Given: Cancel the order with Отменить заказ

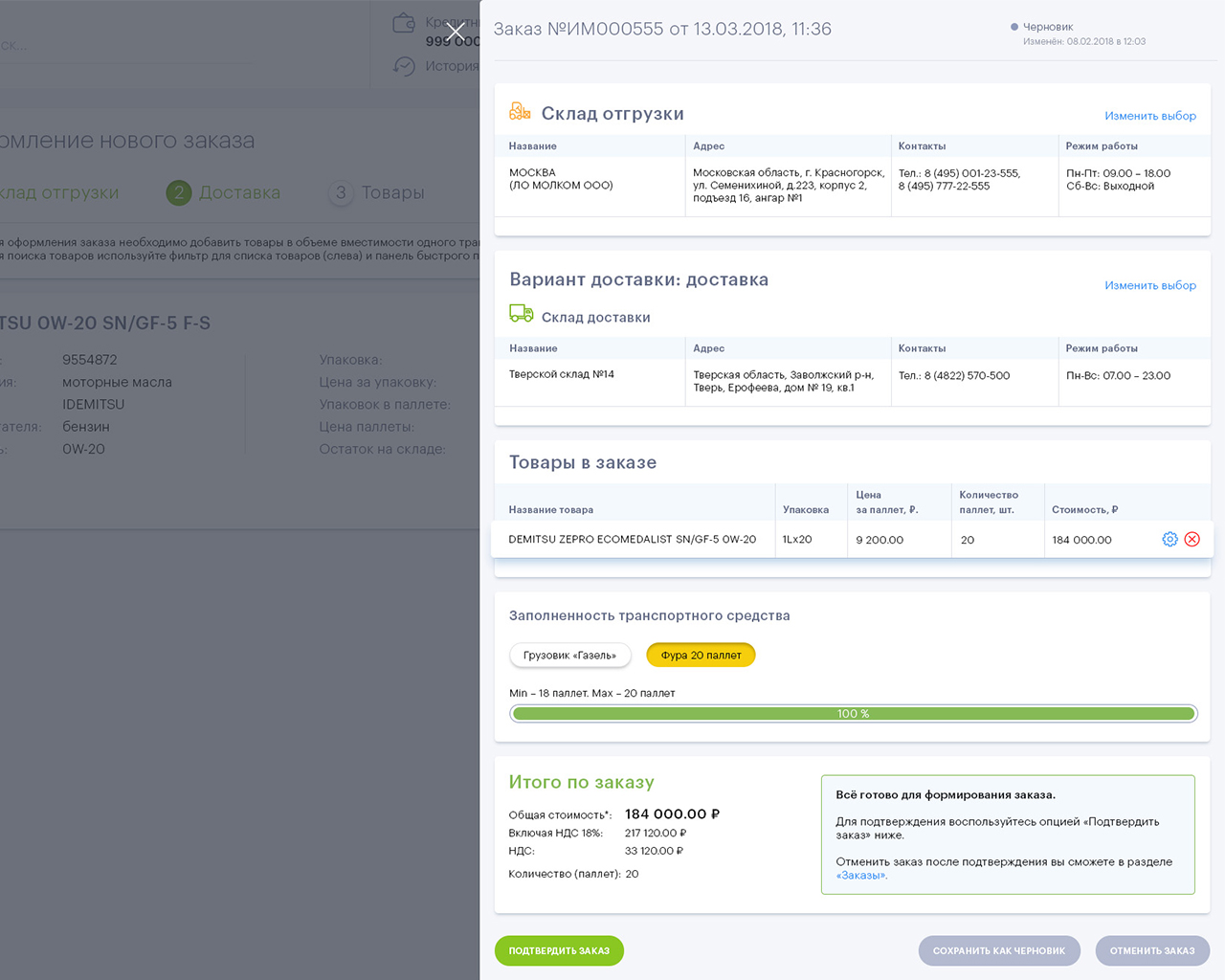Looking at the screenshot, I should coord(1152,950).
